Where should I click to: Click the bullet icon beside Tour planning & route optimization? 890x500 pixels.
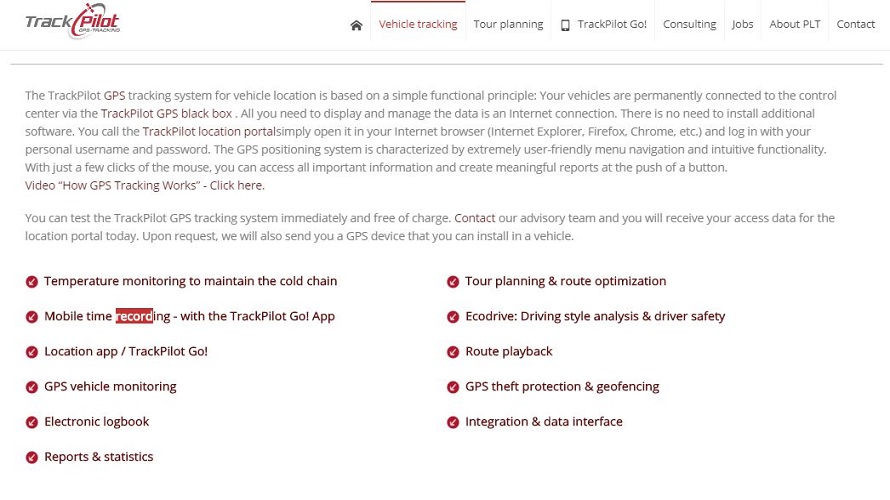pyautogui.click(x=453, y=282)
